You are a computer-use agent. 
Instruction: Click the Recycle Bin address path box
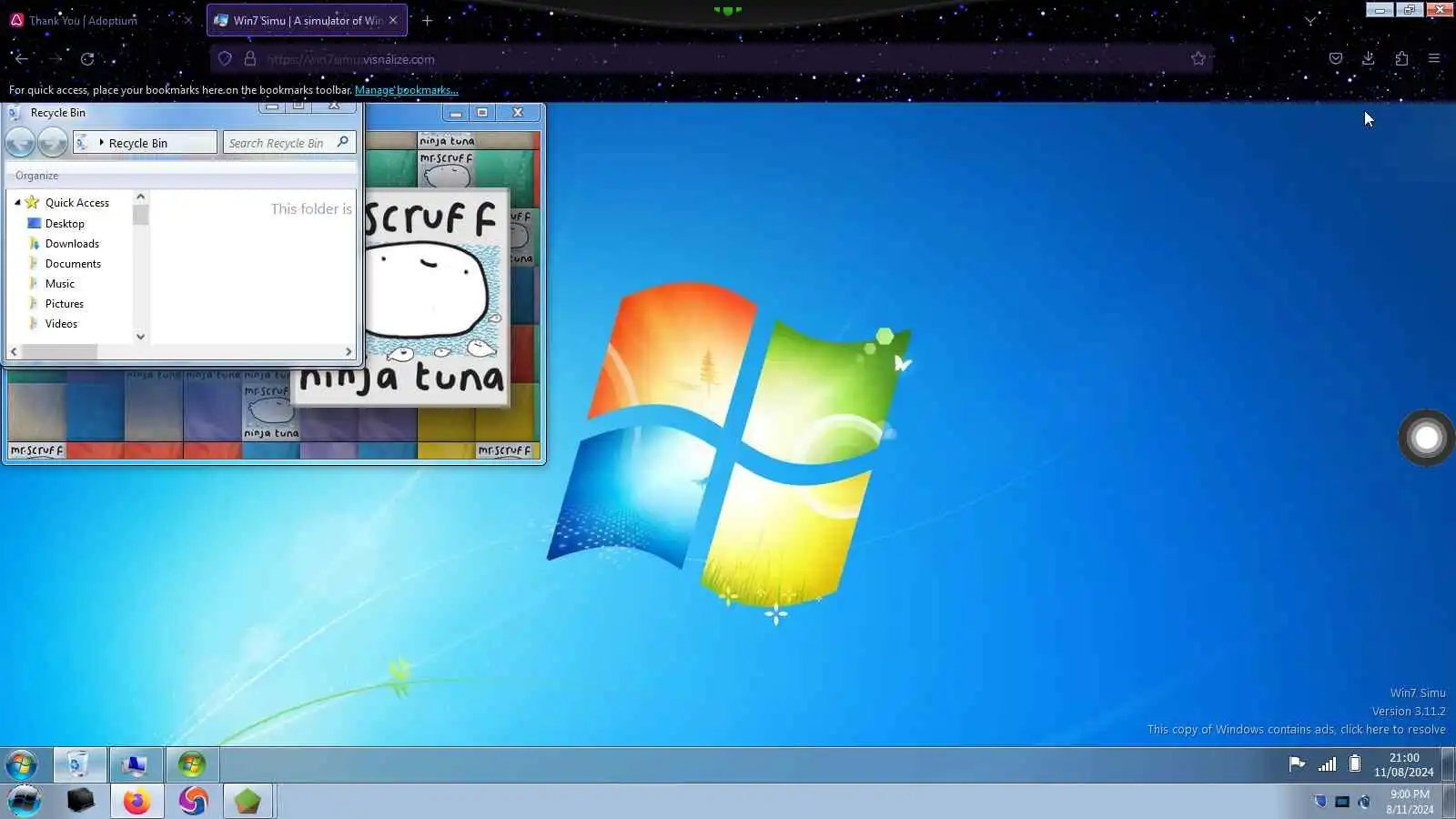coord(146,143)
